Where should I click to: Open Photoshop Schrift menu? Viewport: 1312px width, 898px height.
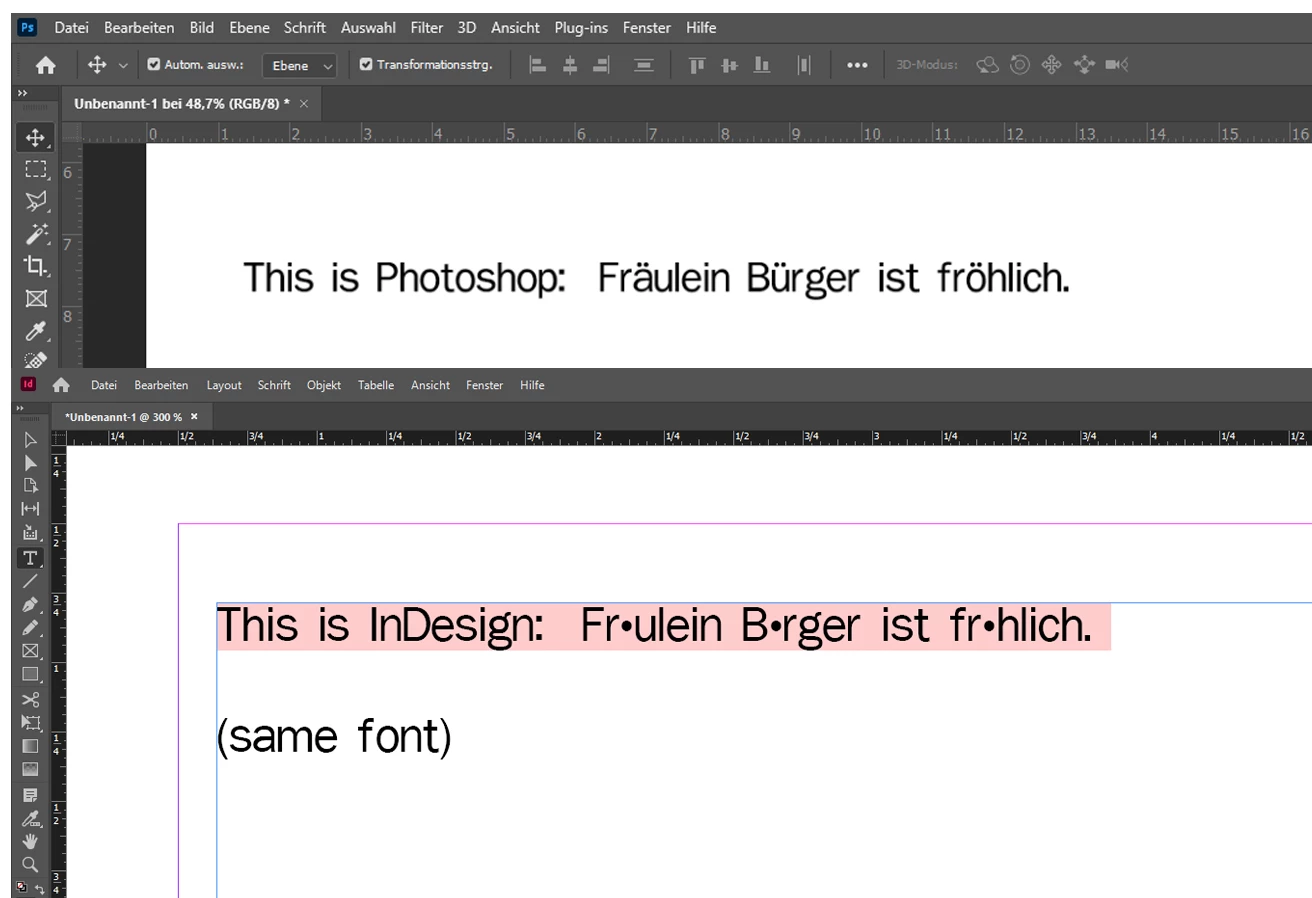point(305,28)
